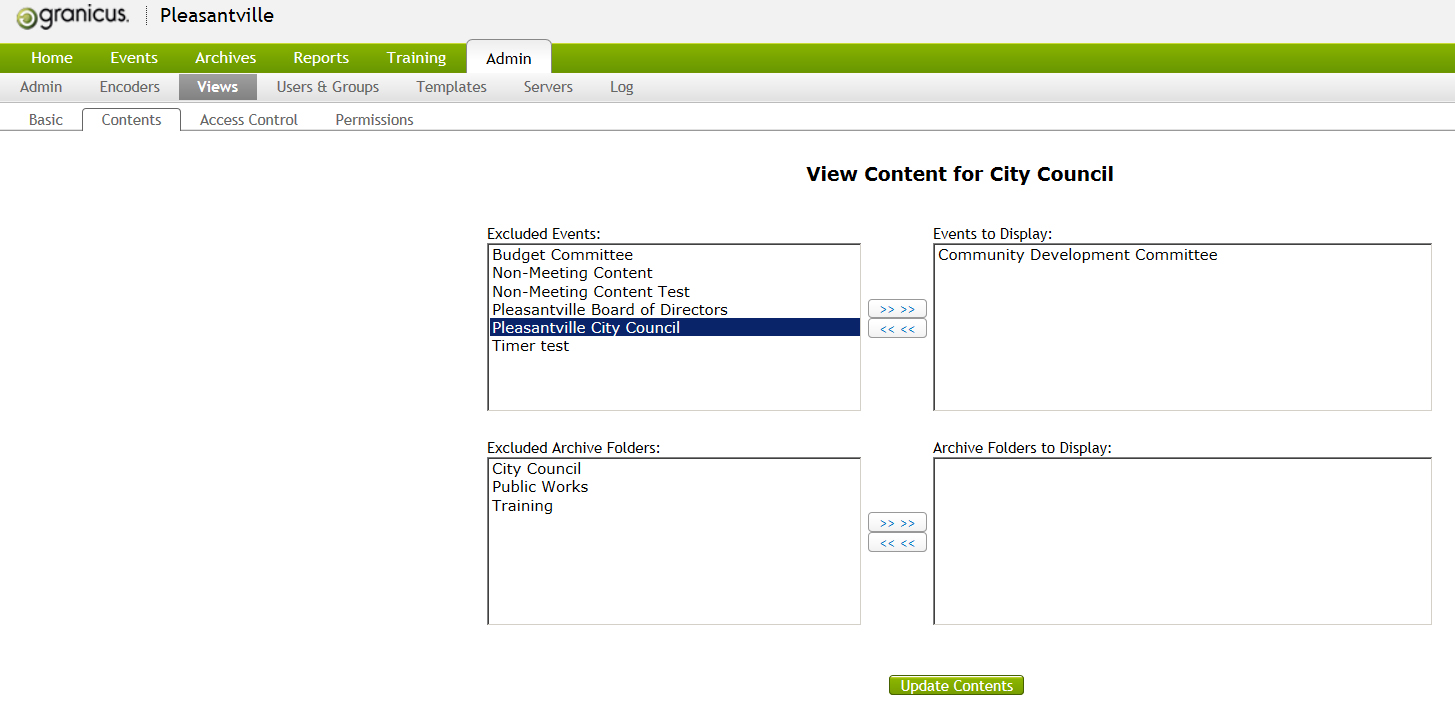
Task: Go to the Reports section
Action: tap(320, 57)
